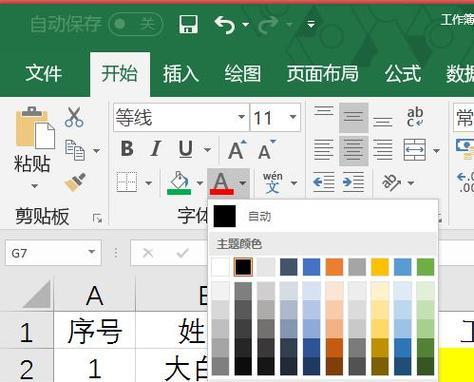
Task: Click the Fill Color paint bucket icon
Action: [179, 183]
